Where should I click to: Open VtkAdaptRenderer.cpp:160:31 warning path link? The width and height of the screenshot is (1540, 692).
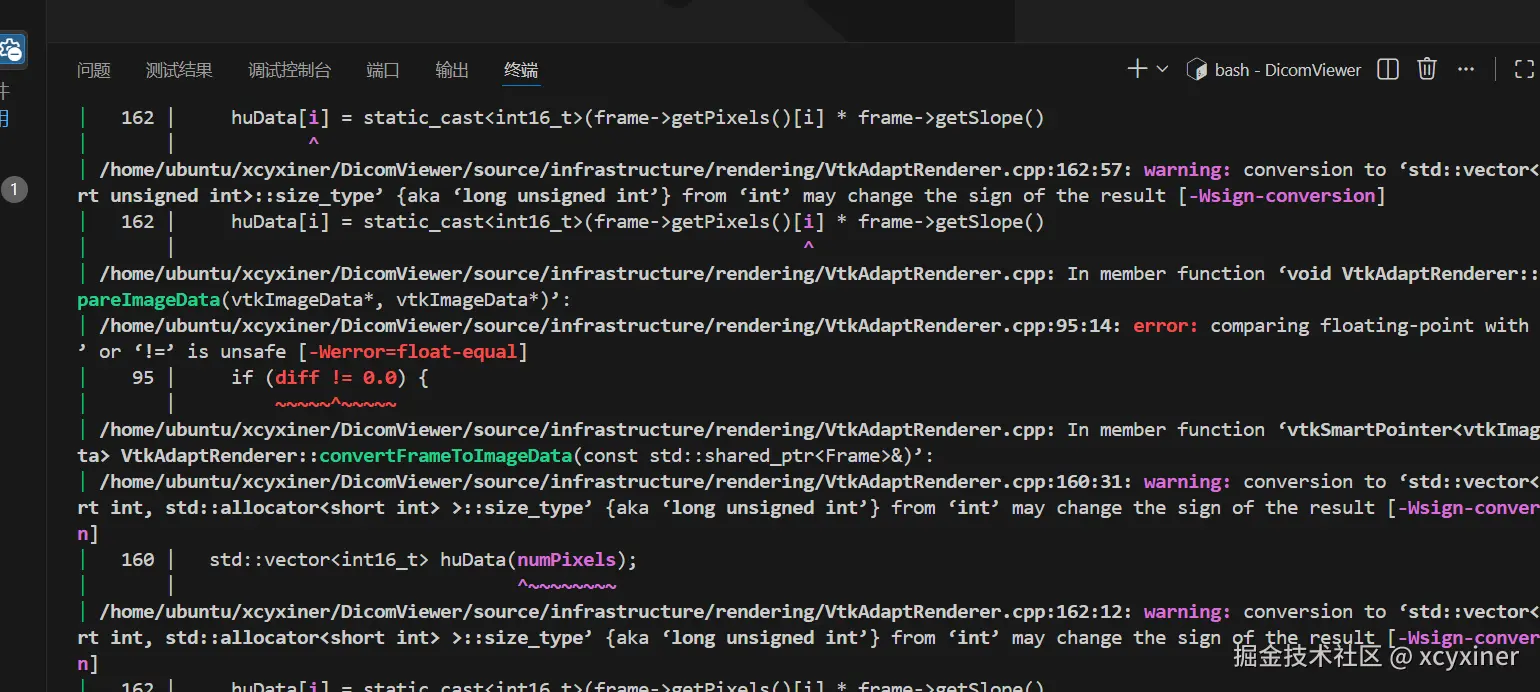[x=616, y=482]
